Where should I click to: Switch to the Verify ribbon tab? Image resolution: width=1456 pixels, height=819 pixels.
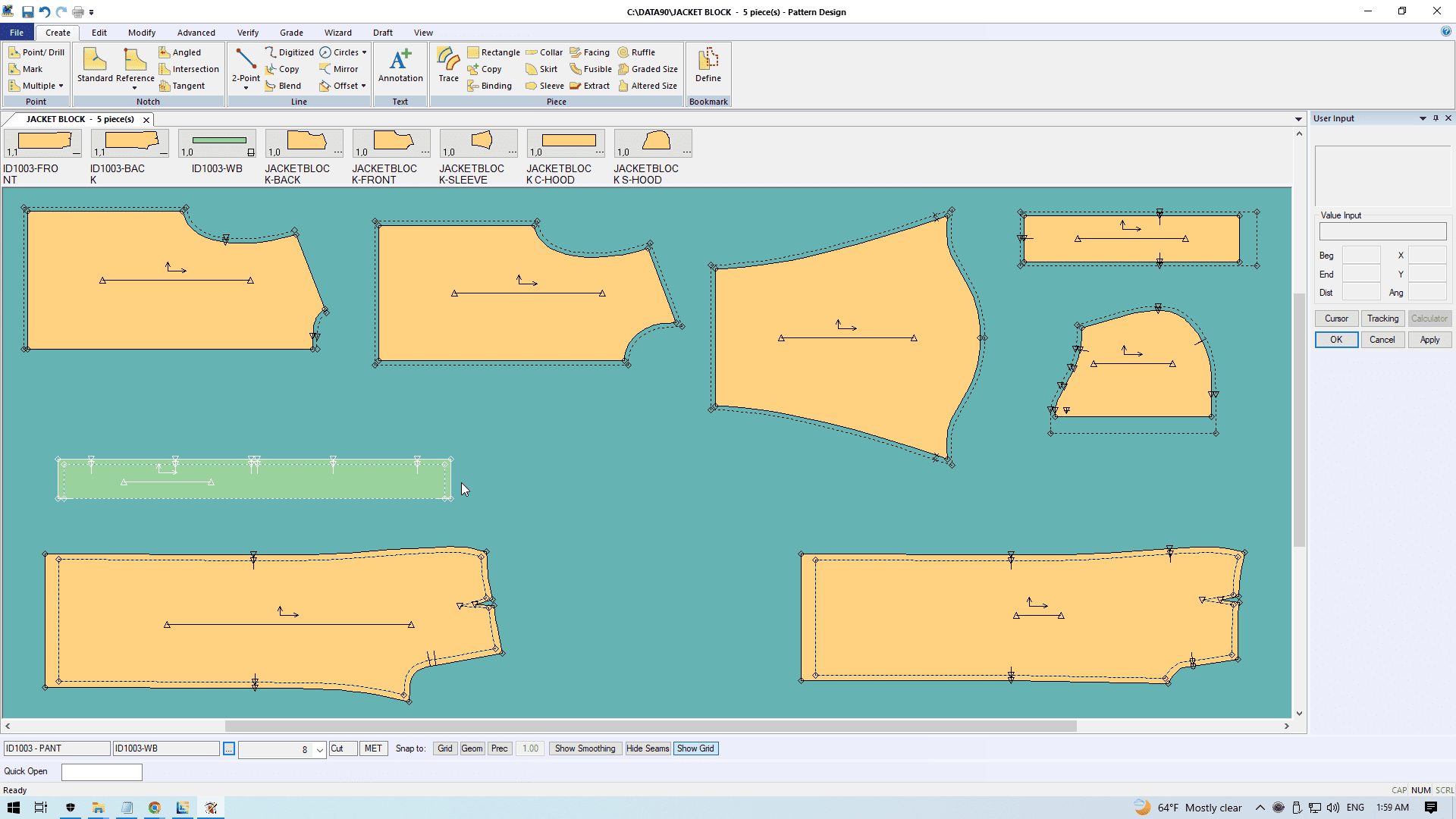pos(248,33)
